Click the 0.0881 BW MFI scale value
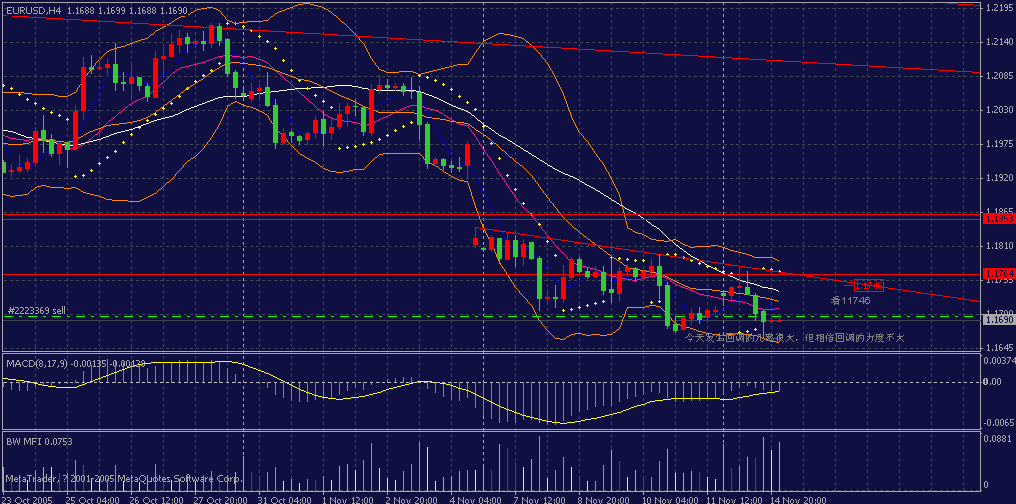1016x504 pixels. [x=997, y=439]
